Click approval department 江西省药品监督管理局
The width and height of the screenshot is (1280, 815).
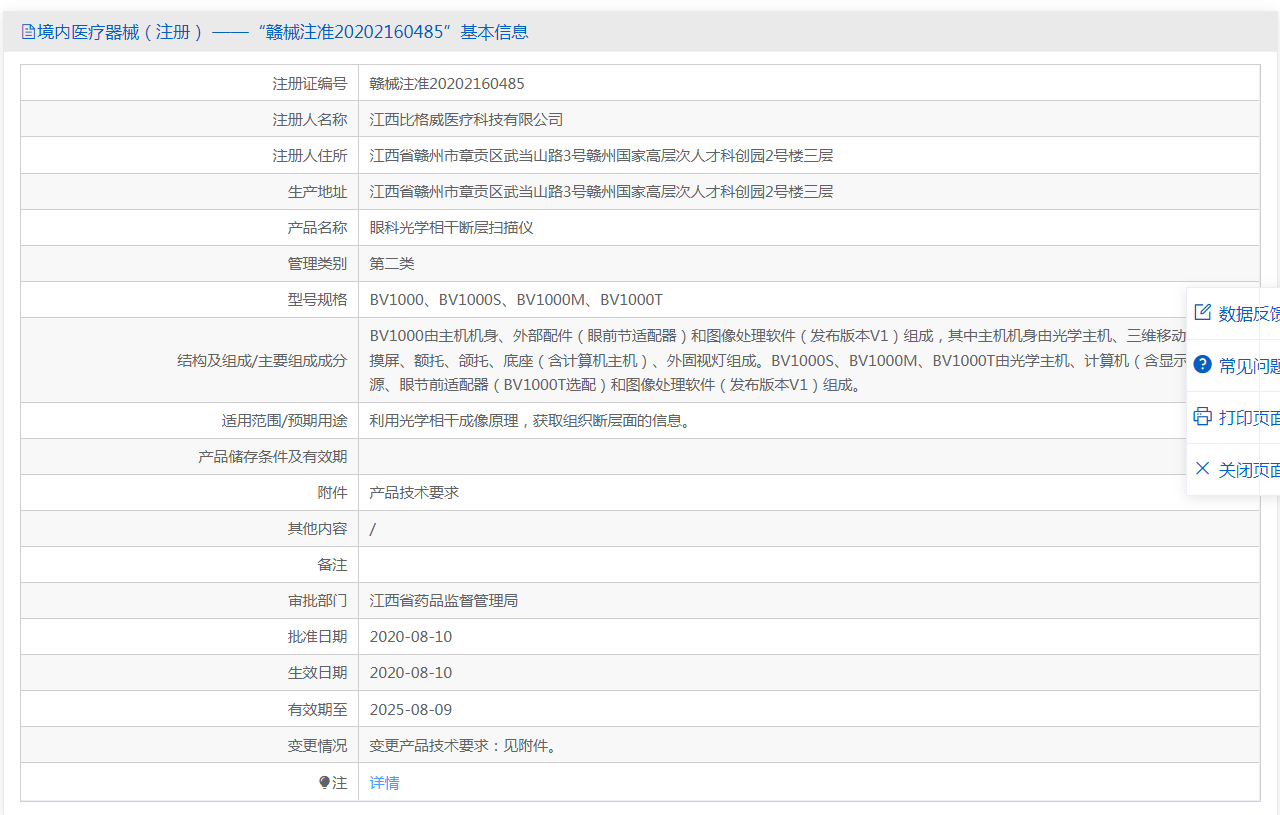point(444,600)
